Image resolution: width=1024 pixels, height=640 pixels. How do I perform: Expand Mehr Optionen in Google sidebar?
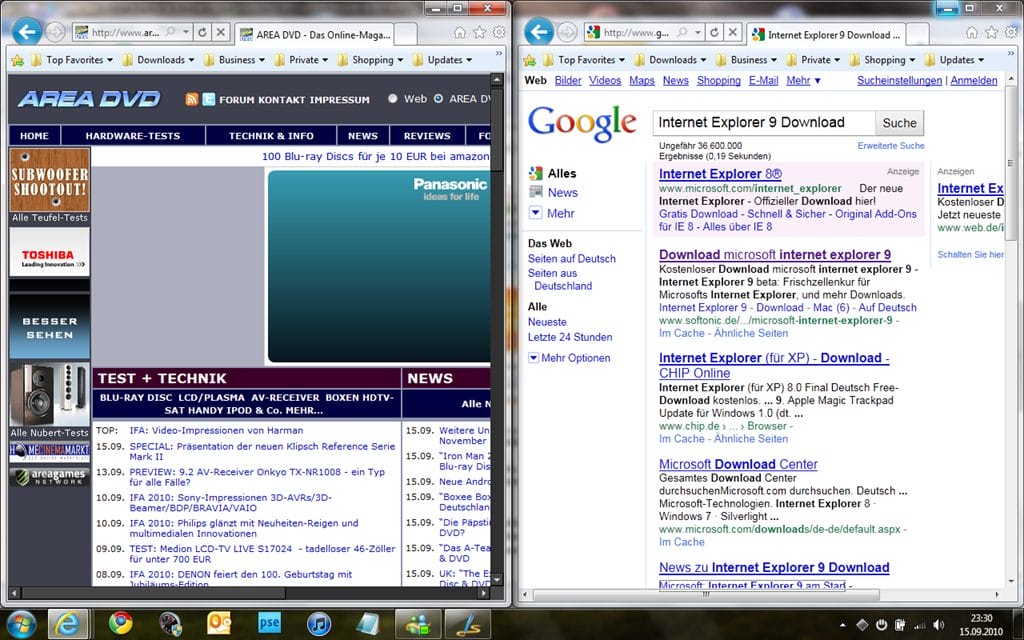[569, 358]
